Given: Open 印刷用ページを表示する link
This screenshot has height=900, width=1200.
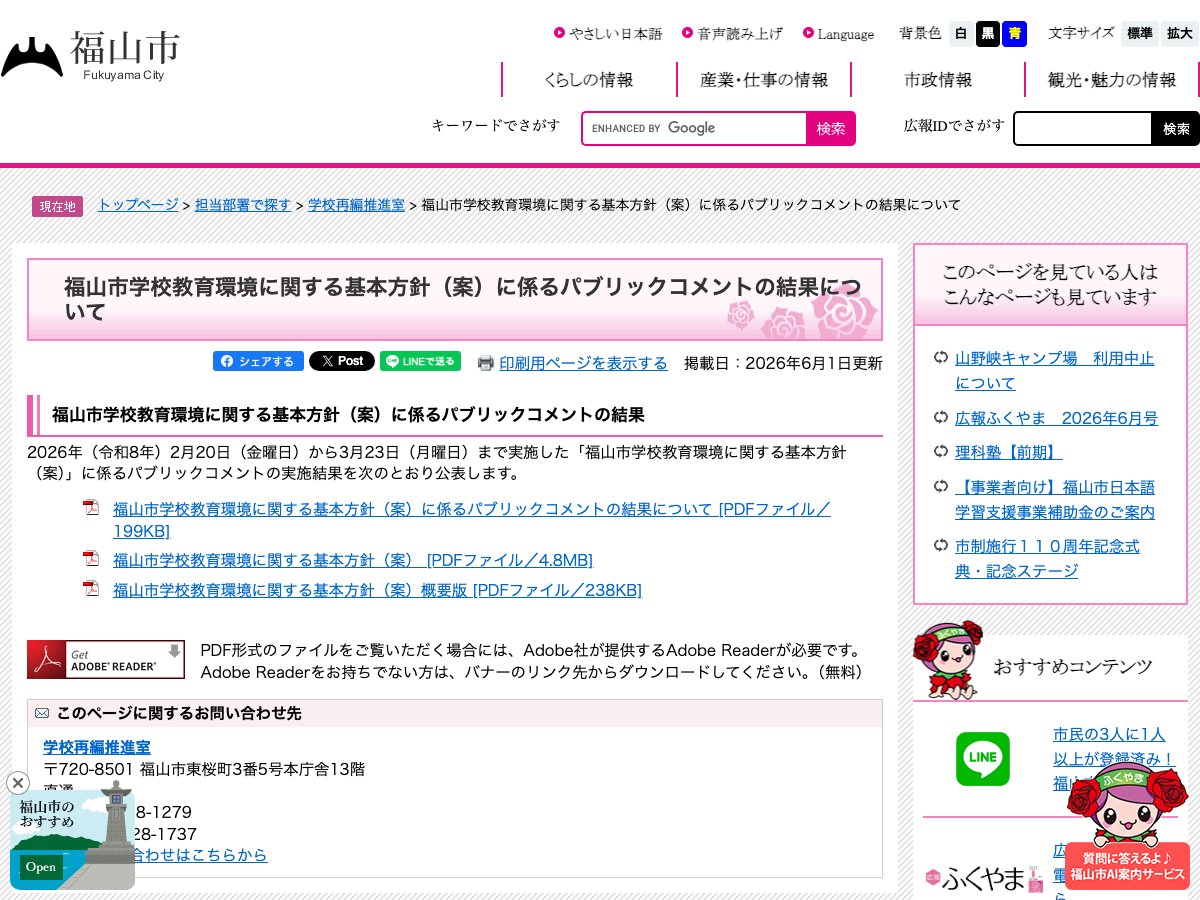Looking at the screenshot, I should click(x=583, y=363).
